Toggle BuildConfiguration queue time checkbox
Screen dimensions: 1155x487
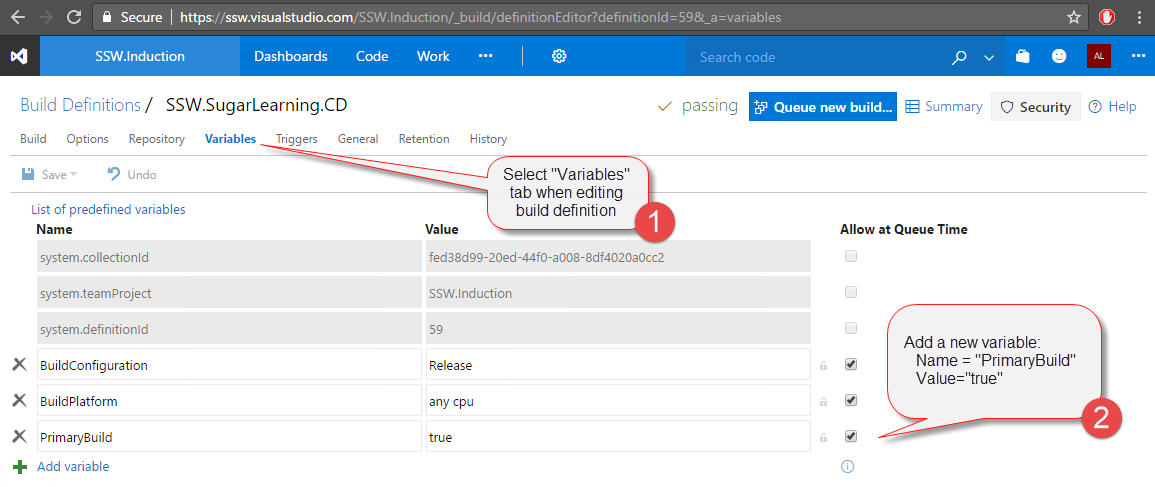pyautogui.click(x=851, y=365)
